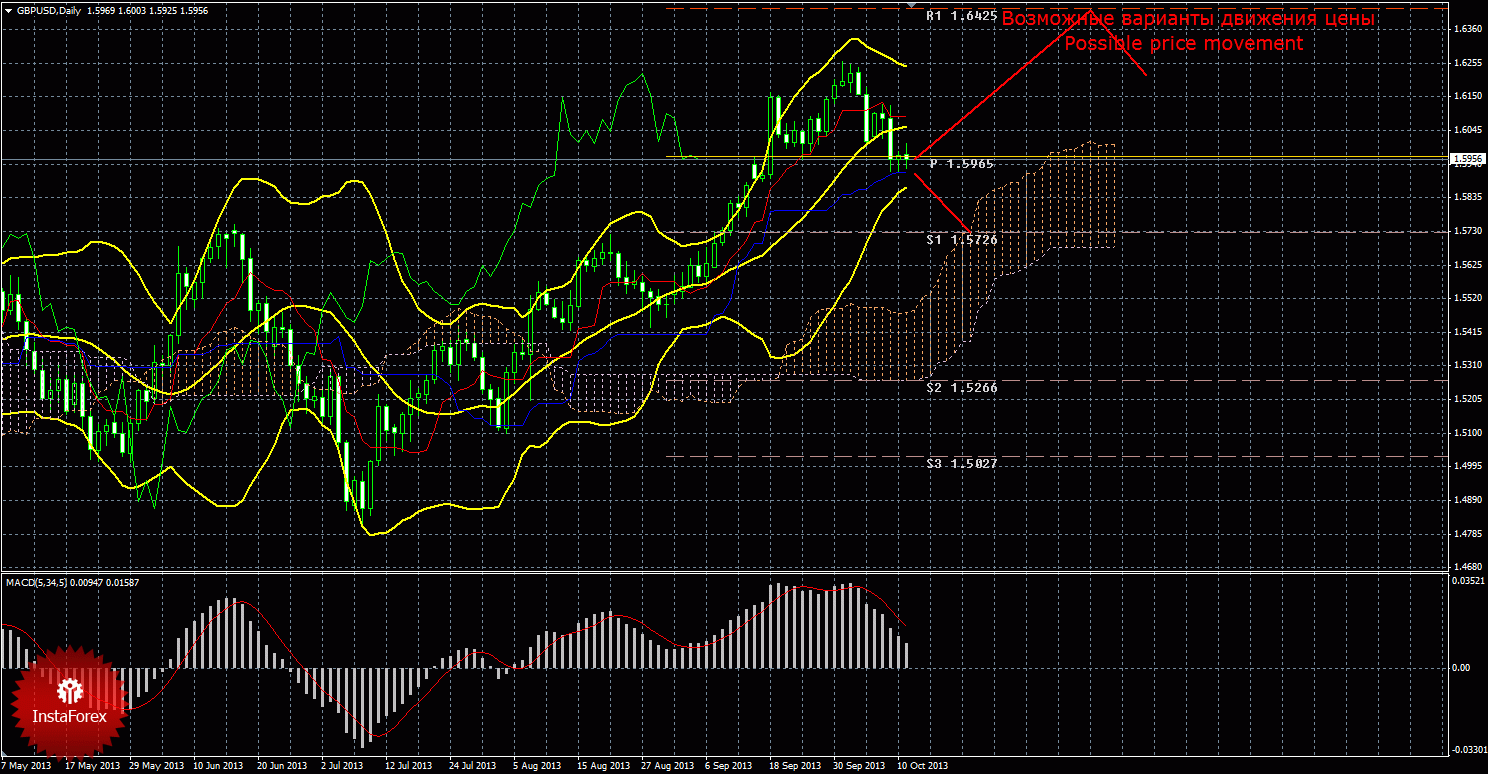The height and width of the screenshot is (774, 1488).
Task: Click the Russian red annotation text
Action: (x=1188, y=19)
